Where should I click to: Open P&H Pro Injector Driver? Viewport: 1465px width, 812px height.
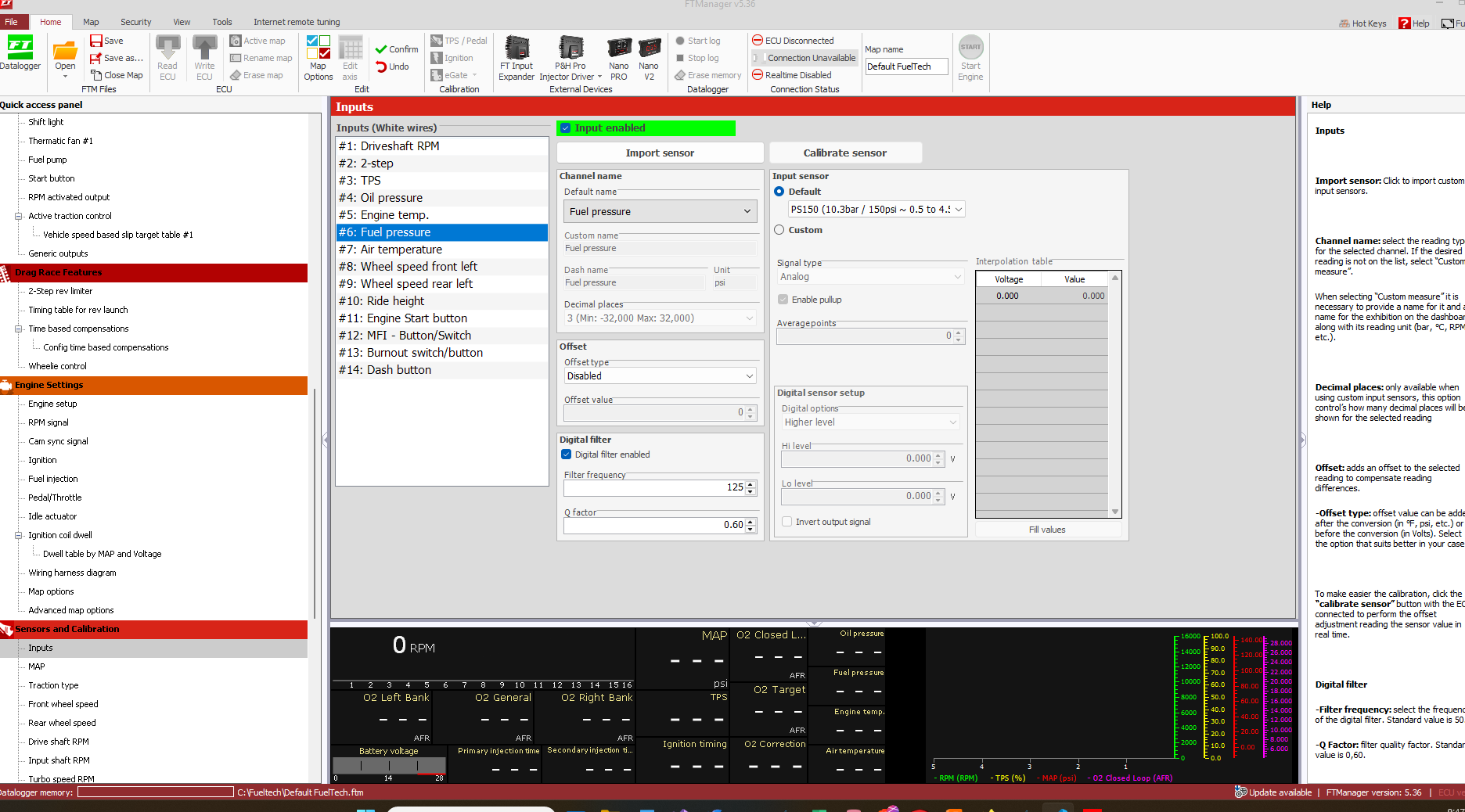tap(571, 58)
